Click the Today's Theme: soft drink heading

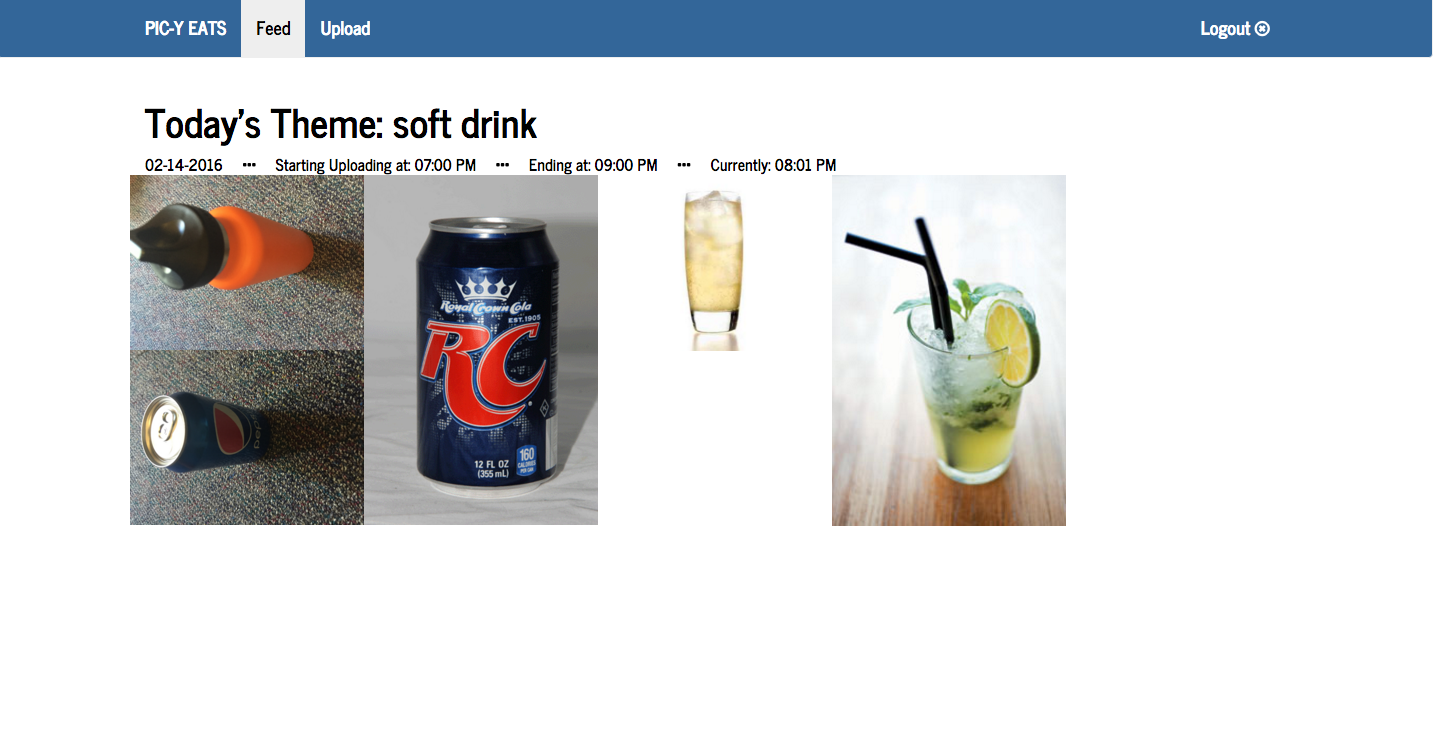pos(341,124)
